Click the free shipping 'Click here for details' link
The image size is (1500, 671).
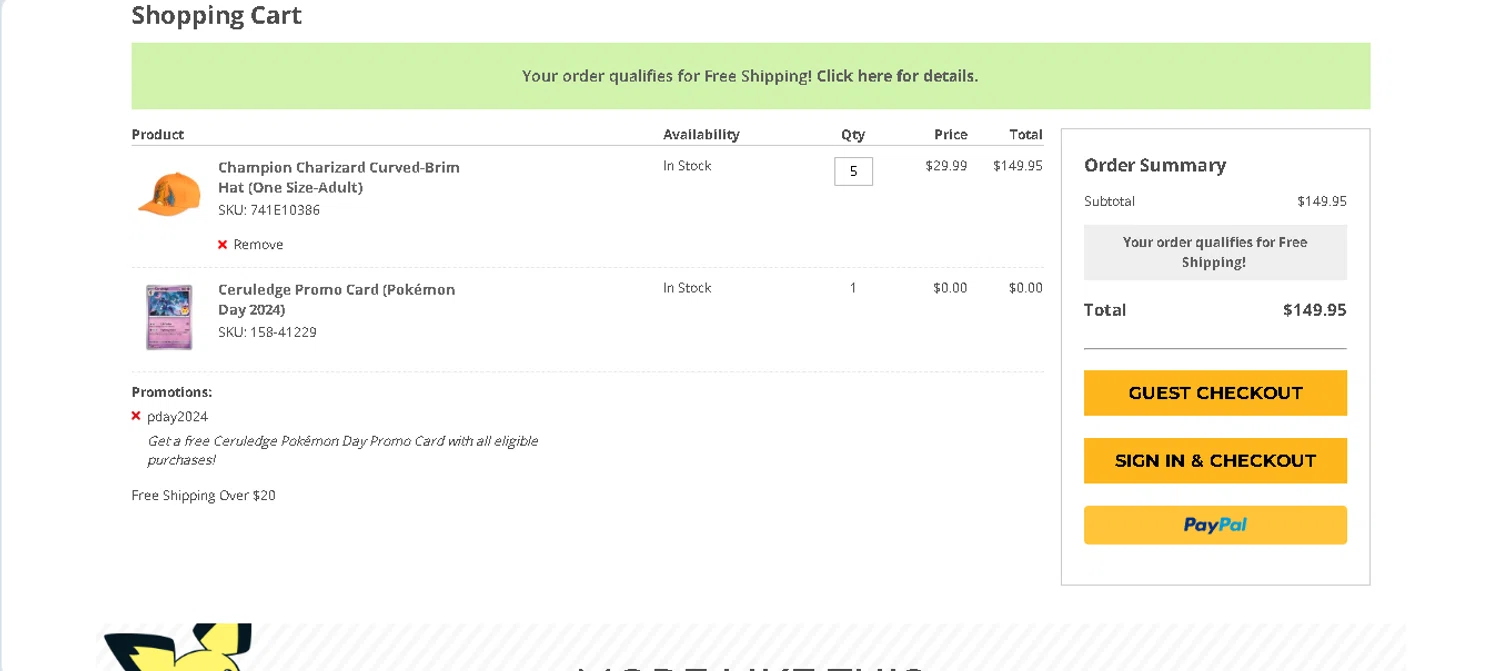tap(897, 76)
